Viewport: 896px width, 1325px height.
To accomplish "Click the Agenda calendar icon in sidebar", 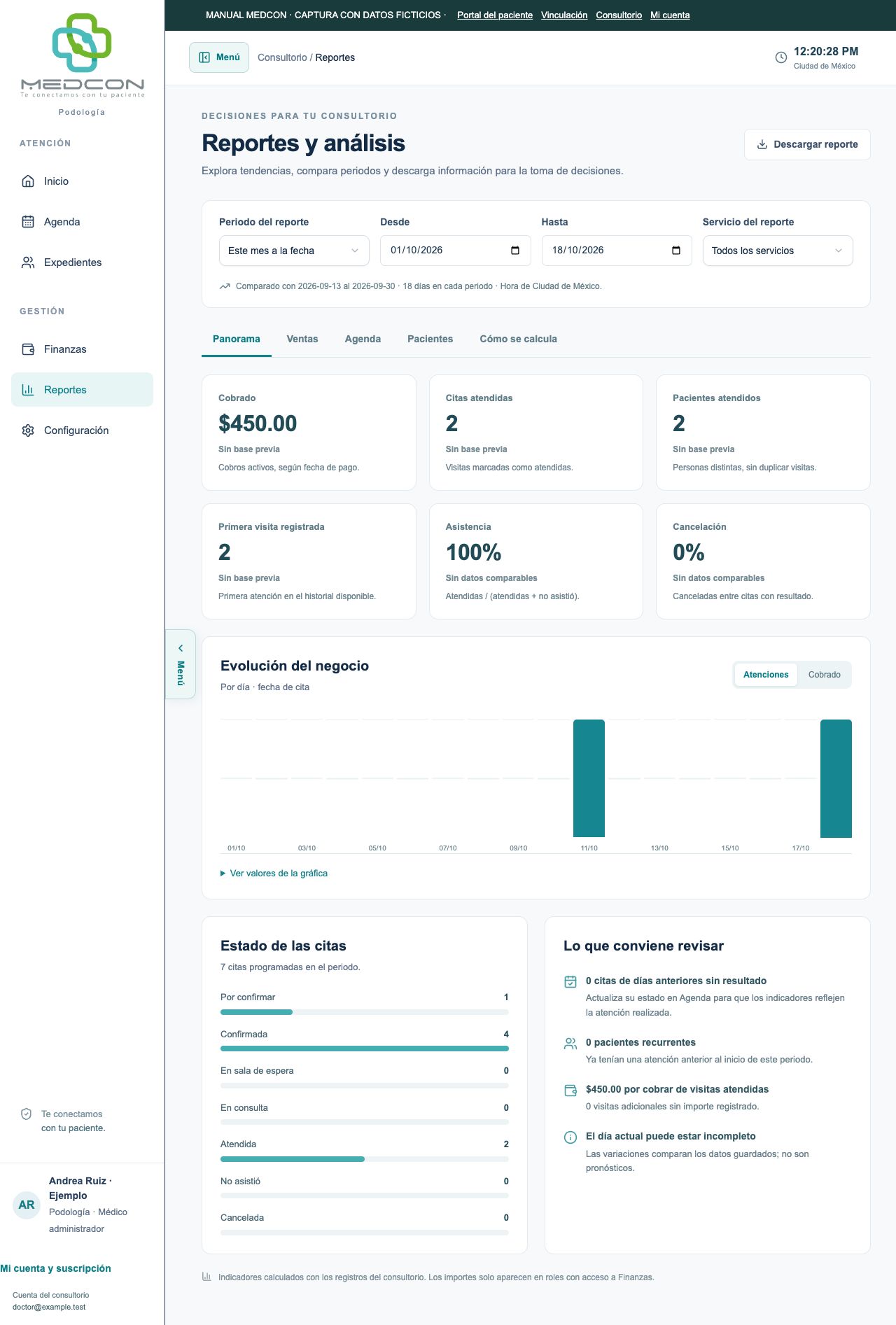I will tap(28, 222).
